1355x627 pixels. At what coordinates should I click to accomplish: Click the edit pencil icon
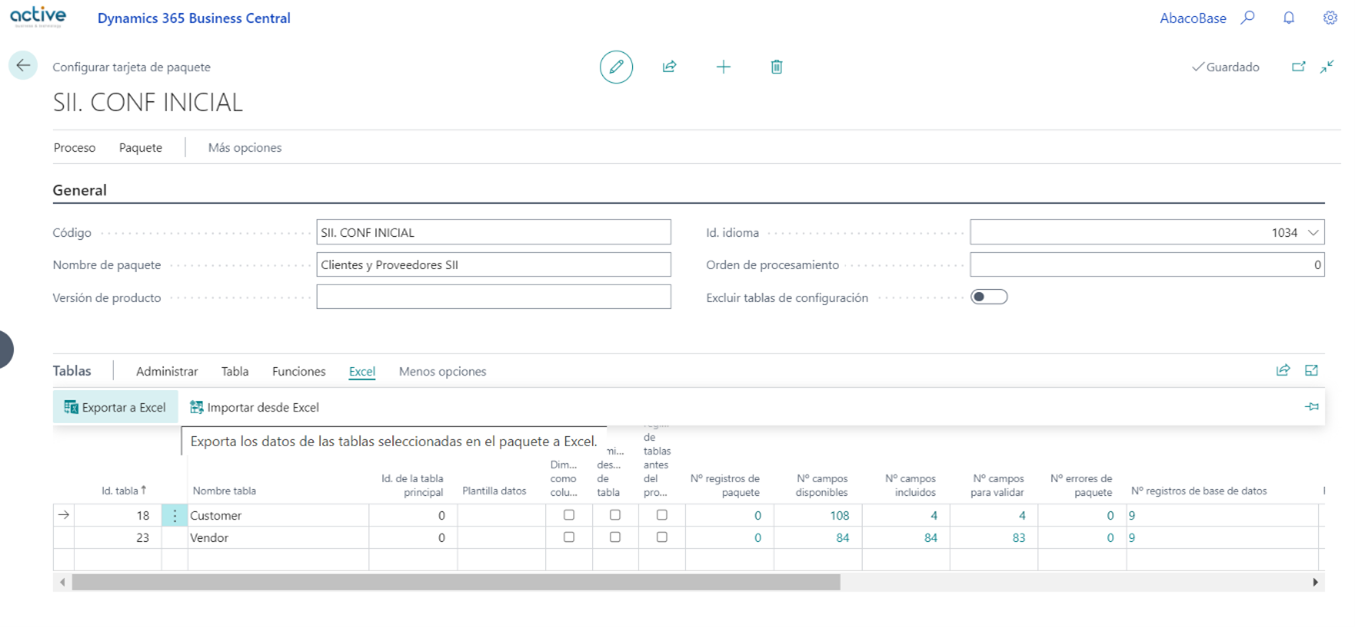(x=617, y=67)
